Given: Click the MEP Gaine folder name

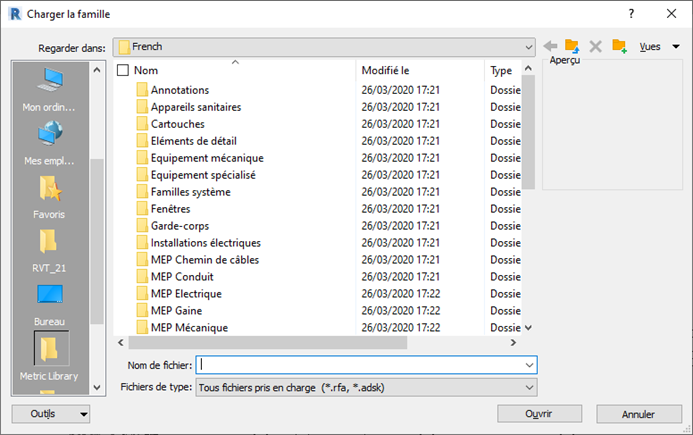Looking at the screenshot, I should point(176,311).
